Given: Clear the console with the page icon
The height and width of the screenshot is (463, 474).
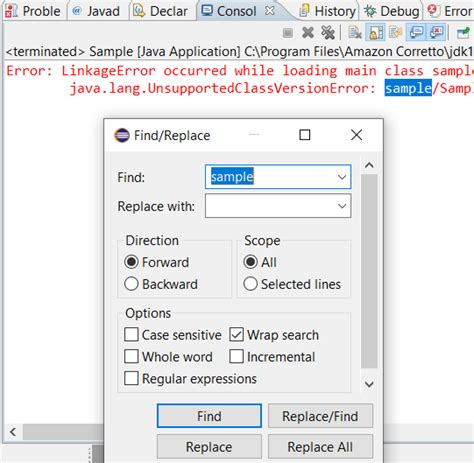Looking at the screenshot, I should (355, 33).
